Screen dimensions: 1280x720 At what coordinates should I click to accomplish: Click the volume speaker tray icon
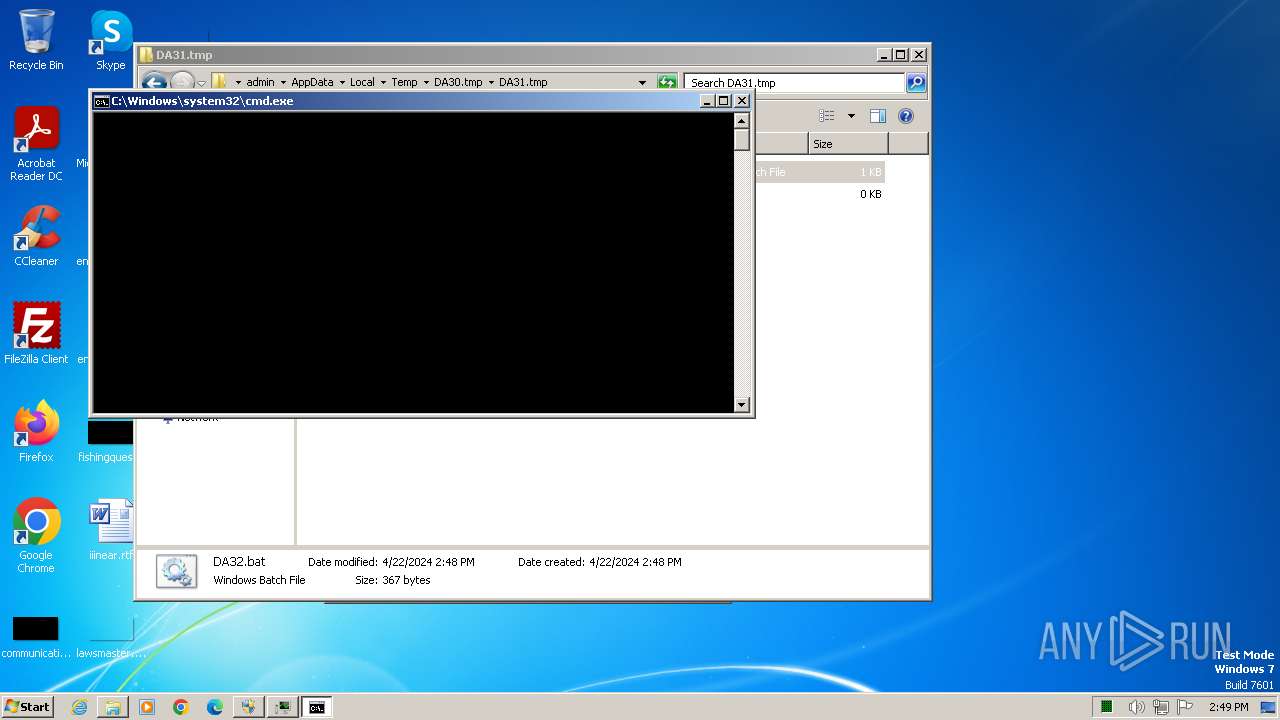click(x=1137, y=707)
